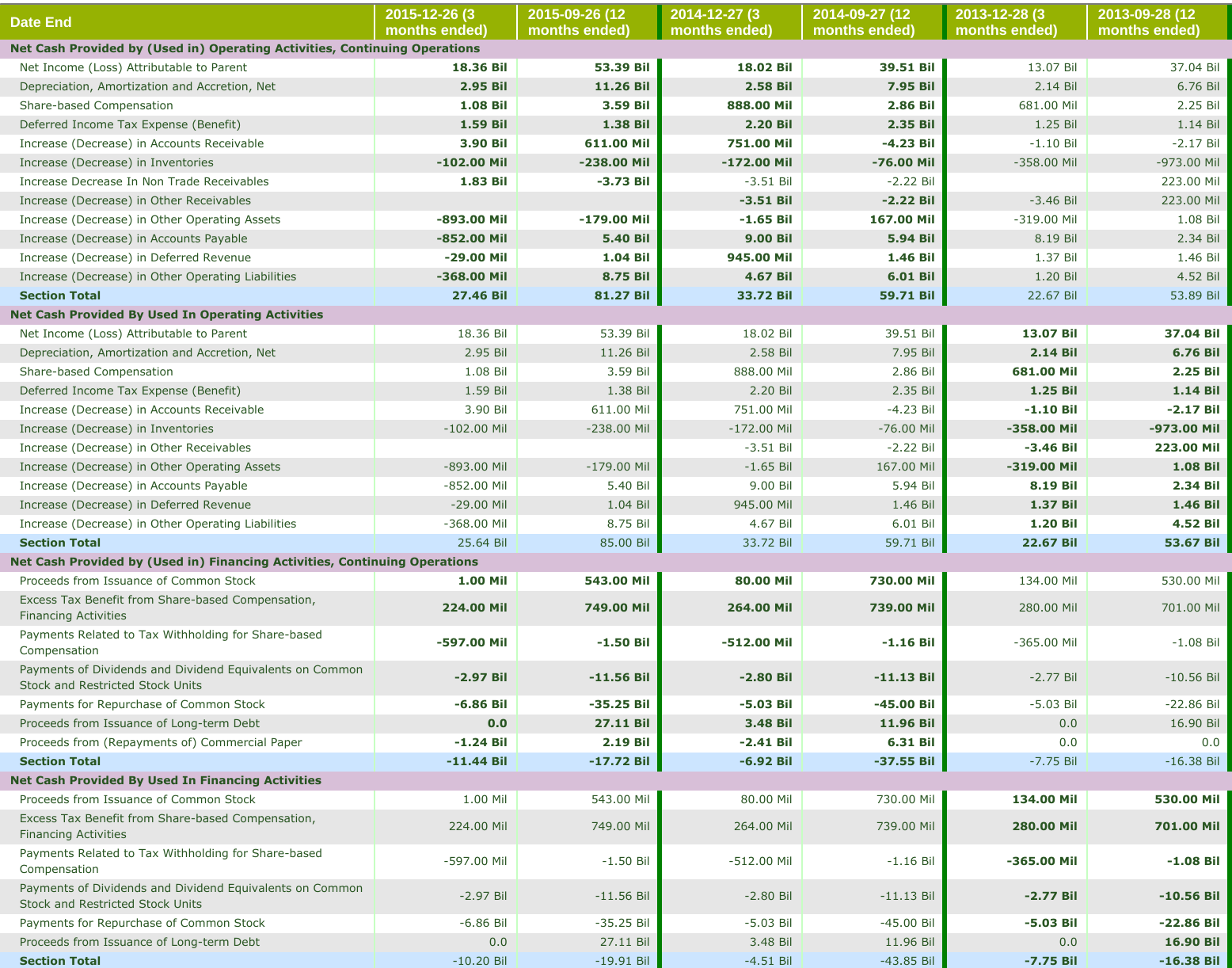The height and width of the screenshot is (968, 1232).
Task: Click the 25.64 Bil section total
Action: click(x=481, y=543)
